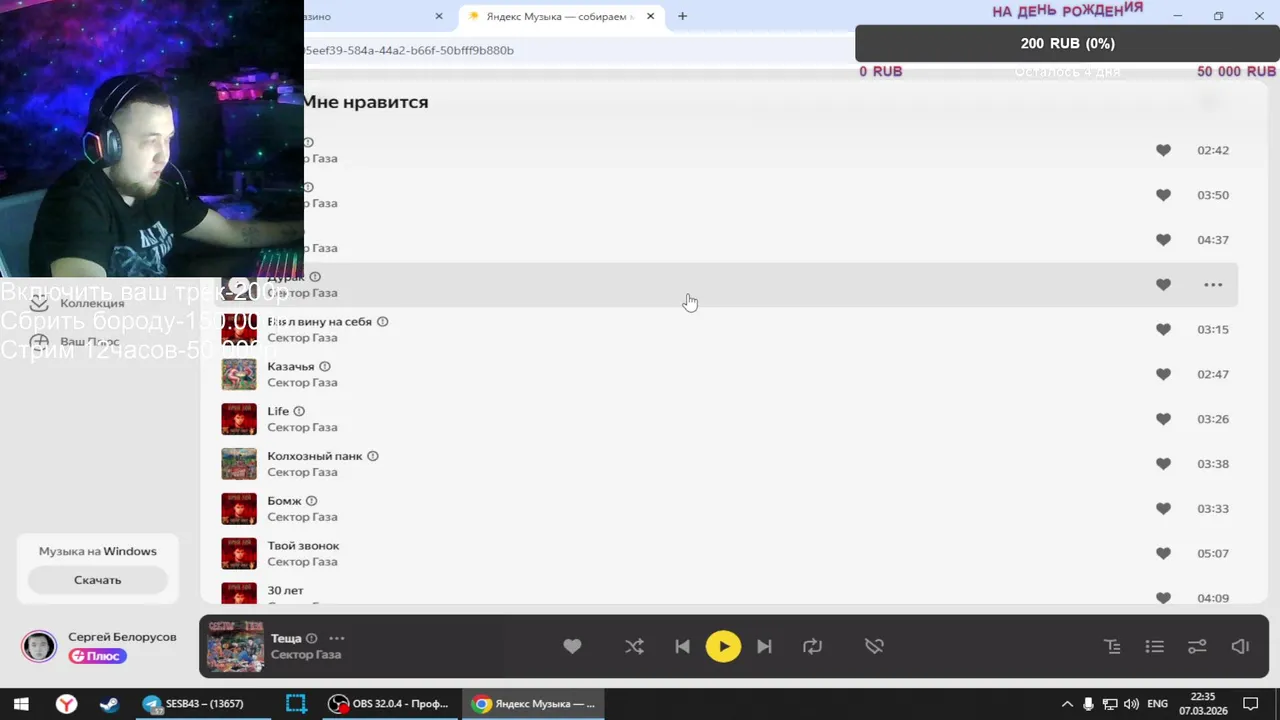The width and height of the screenshot is (1280, 720).
Task: Select the track title 30 лет
Action: [285, 591]
